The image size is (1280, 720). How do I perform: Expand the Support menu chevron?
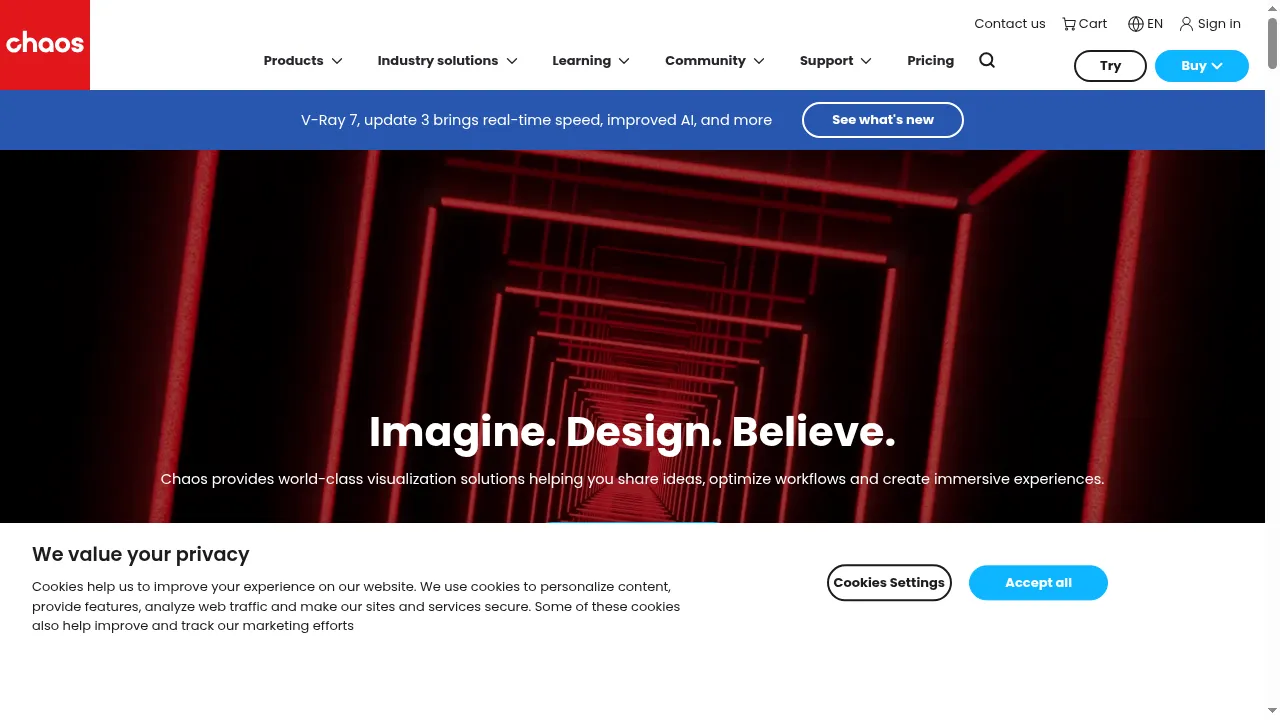pyautogui.click(x=866, y=61)
